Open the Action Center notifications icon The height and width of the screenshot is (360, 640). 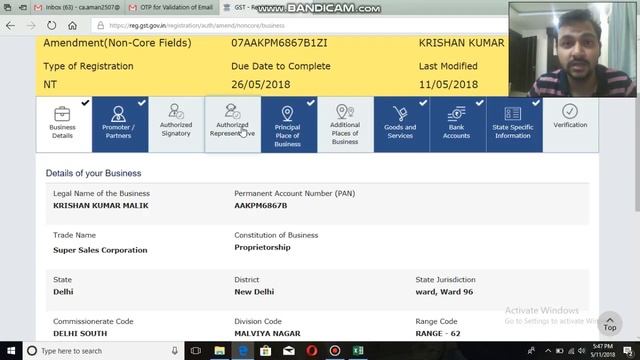click(628, 351)
